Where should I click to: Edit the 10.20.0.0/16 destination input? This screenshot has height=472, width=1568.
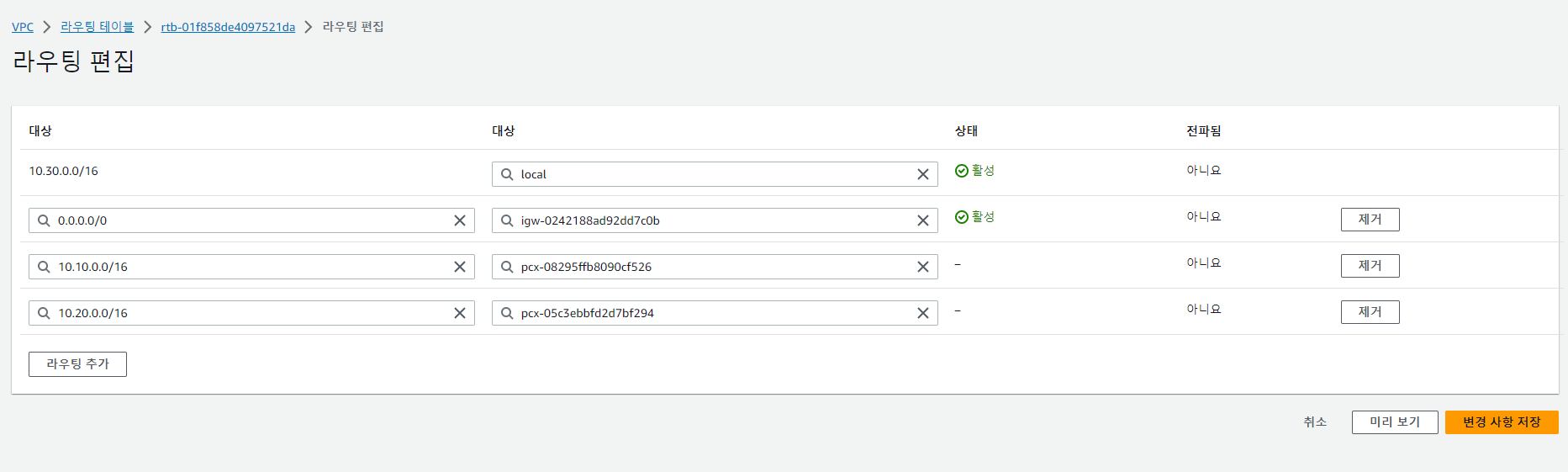pos(251,313)
